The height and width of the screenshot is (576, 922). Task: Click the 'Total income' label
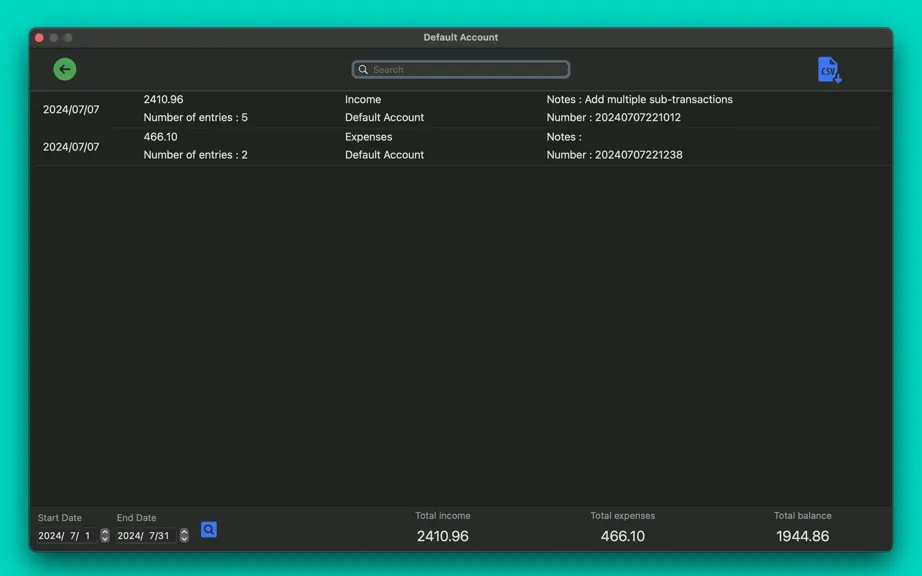(x=443, y=515)
